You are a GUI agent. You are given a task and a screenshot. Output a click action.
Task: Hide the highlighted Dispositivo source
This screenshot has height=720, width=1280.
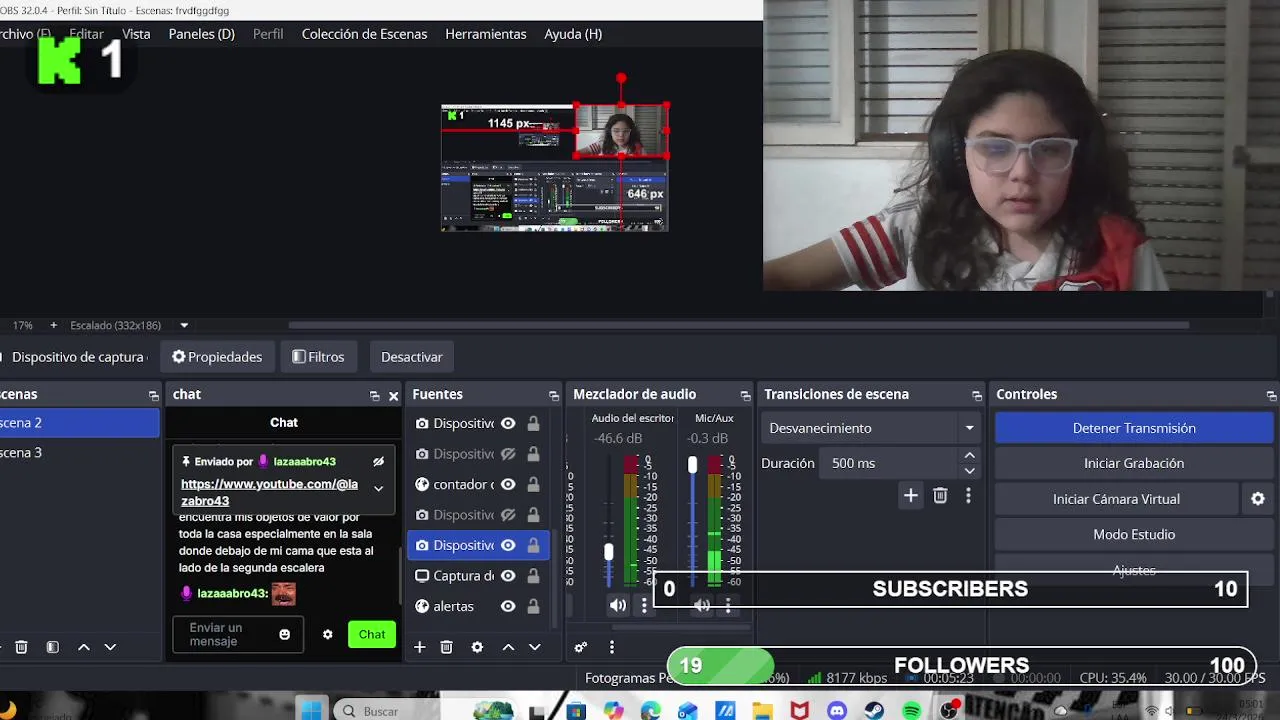tap(508, 545)
